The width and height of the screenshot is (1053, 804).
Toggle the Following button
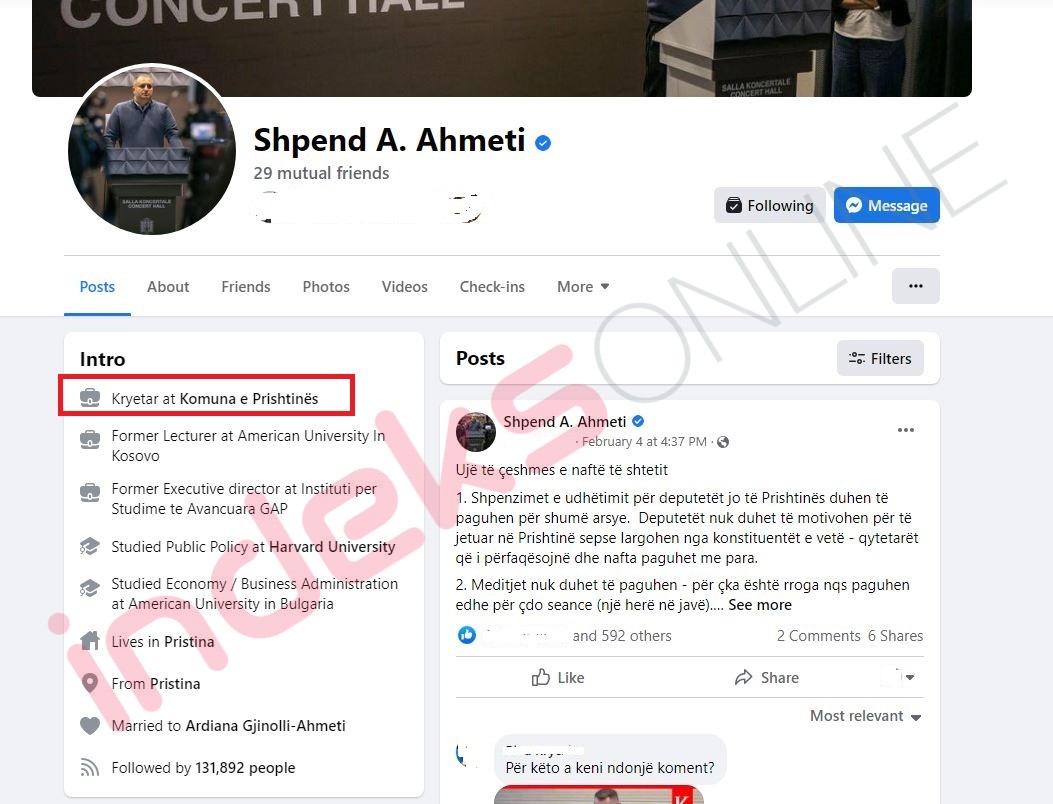pos(770,205)
